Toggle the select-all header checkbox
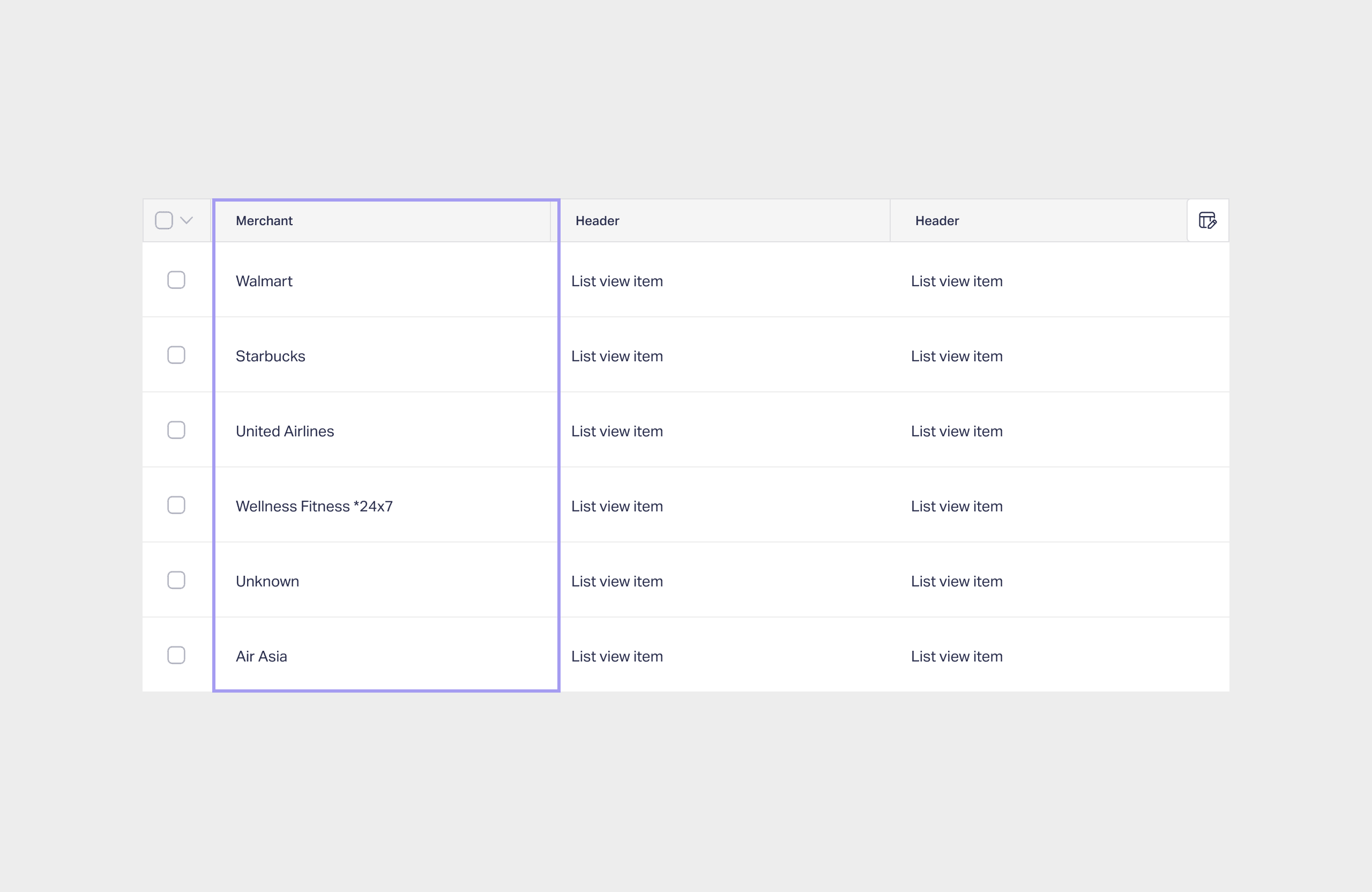Image resolution: width=1372 pixels, height=892 pixels. 165,220
